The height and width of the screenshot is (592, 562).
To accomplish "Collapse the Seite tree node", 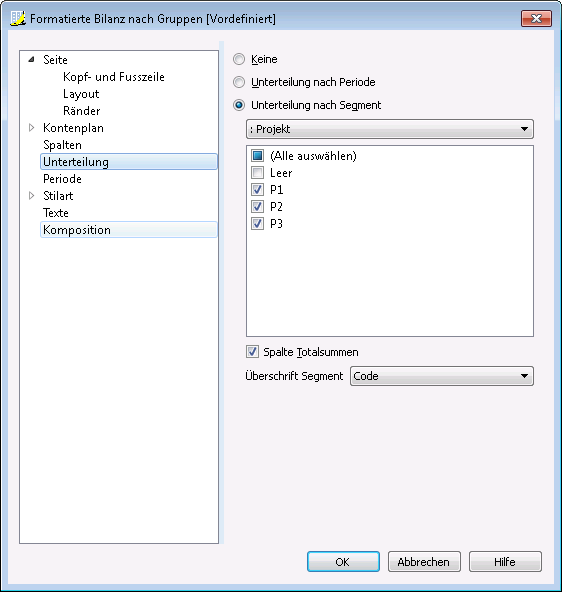I will pos(32,59).
